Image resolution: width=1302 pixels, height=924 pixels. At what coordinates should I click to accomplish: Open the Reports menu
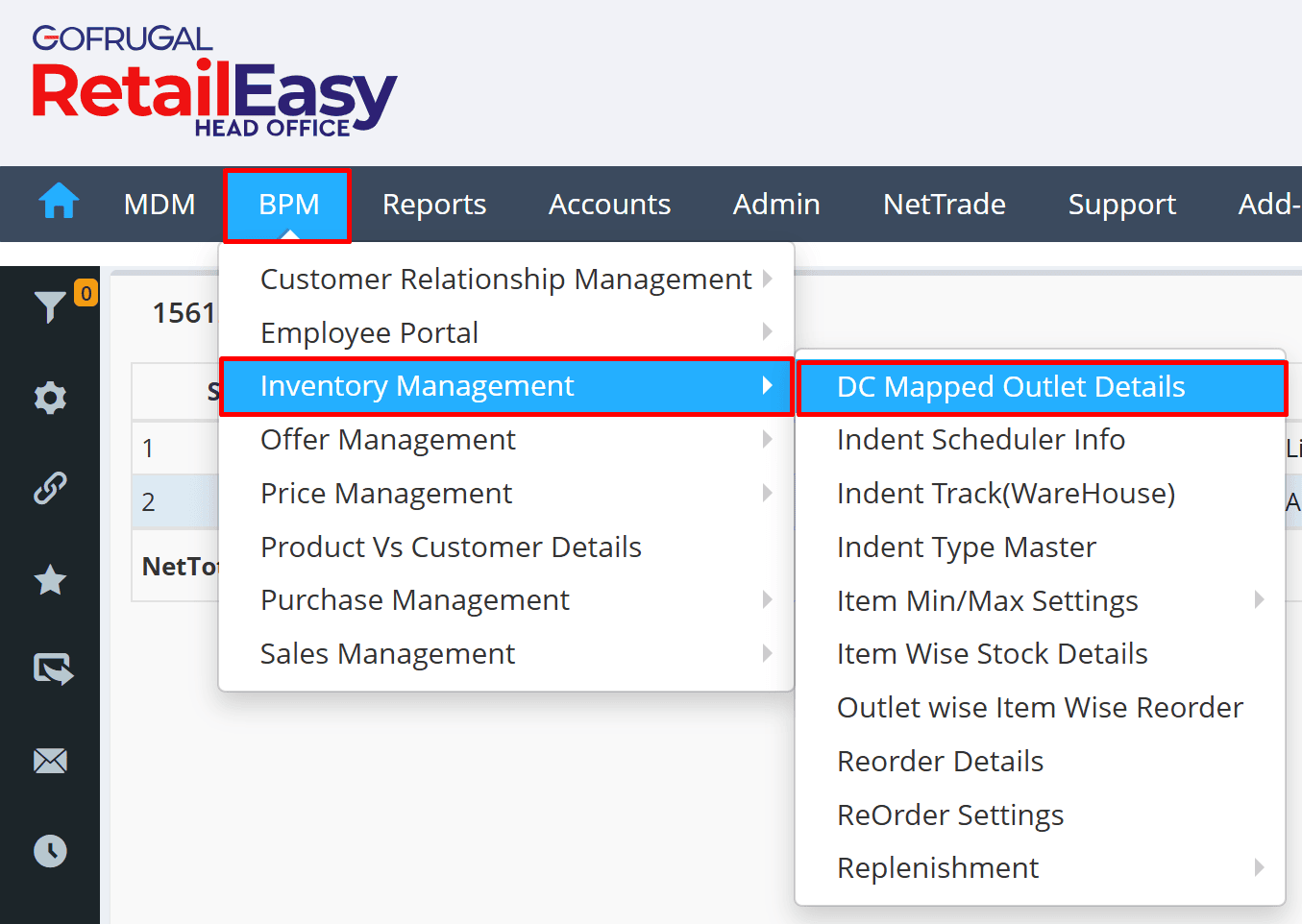coord(434,205)
